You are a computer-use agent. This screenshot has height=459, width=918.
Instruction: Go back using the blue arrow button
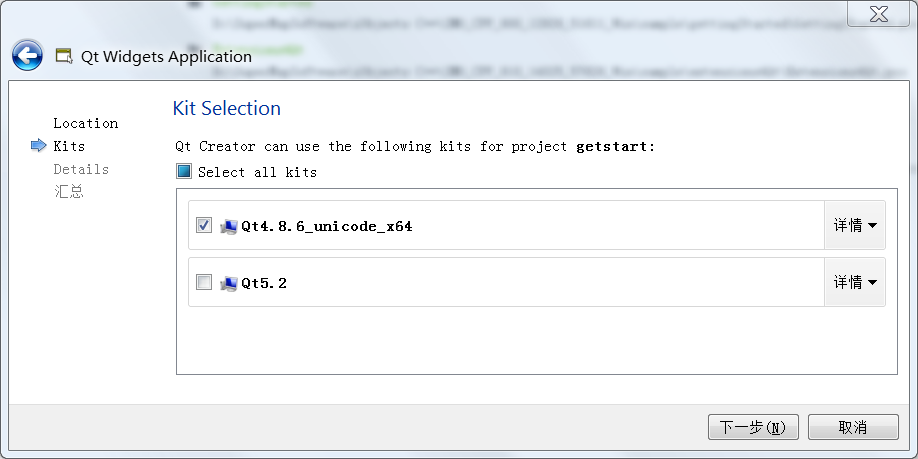[27, 56]
